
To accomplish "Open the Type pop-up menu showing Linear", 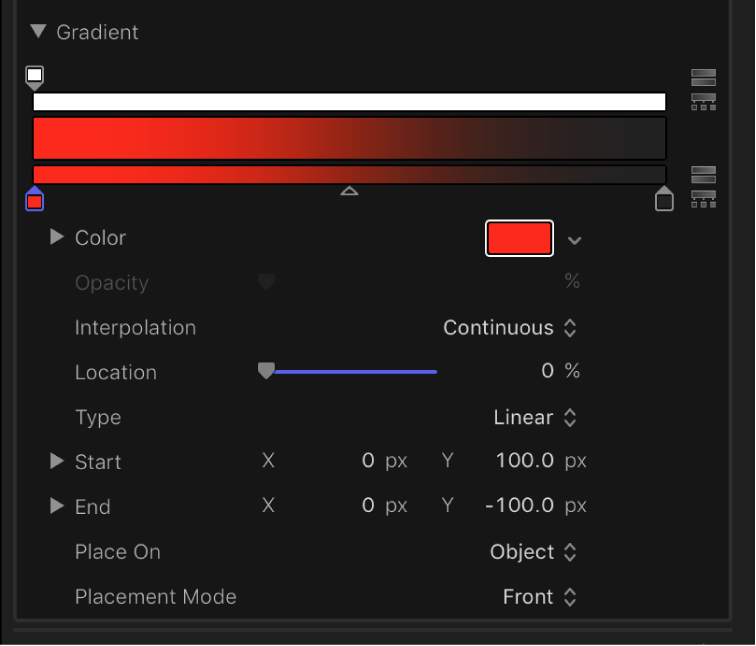I will pos(535,418).
